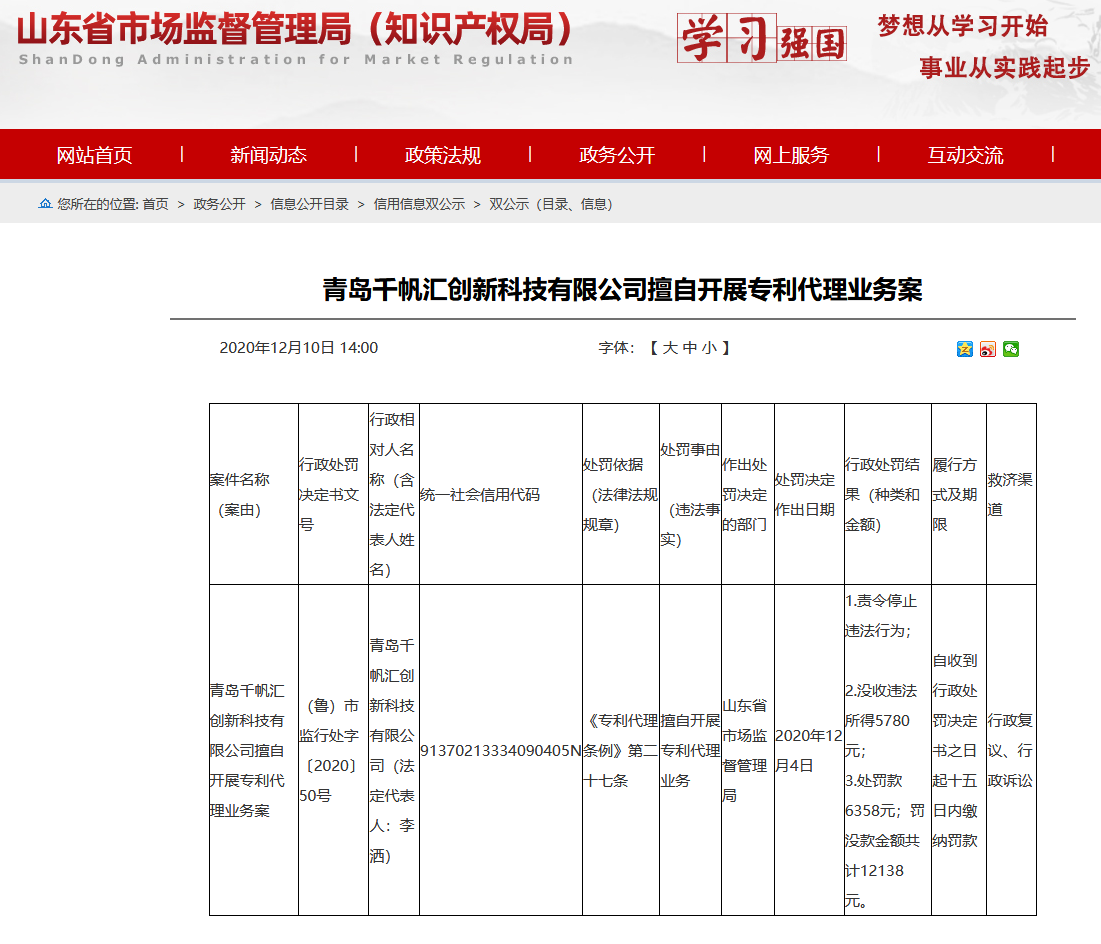
Task: Go to 政务公开 breadcrumb link
Action: pos(219,204)
